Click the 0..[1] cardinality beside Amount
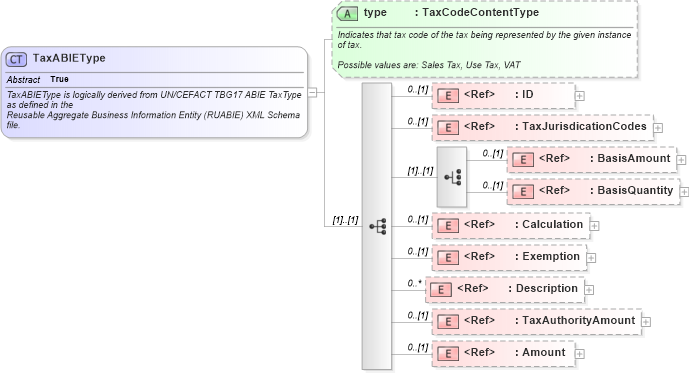This screenshot has width=689, height=374. click(x=418, y=348)
